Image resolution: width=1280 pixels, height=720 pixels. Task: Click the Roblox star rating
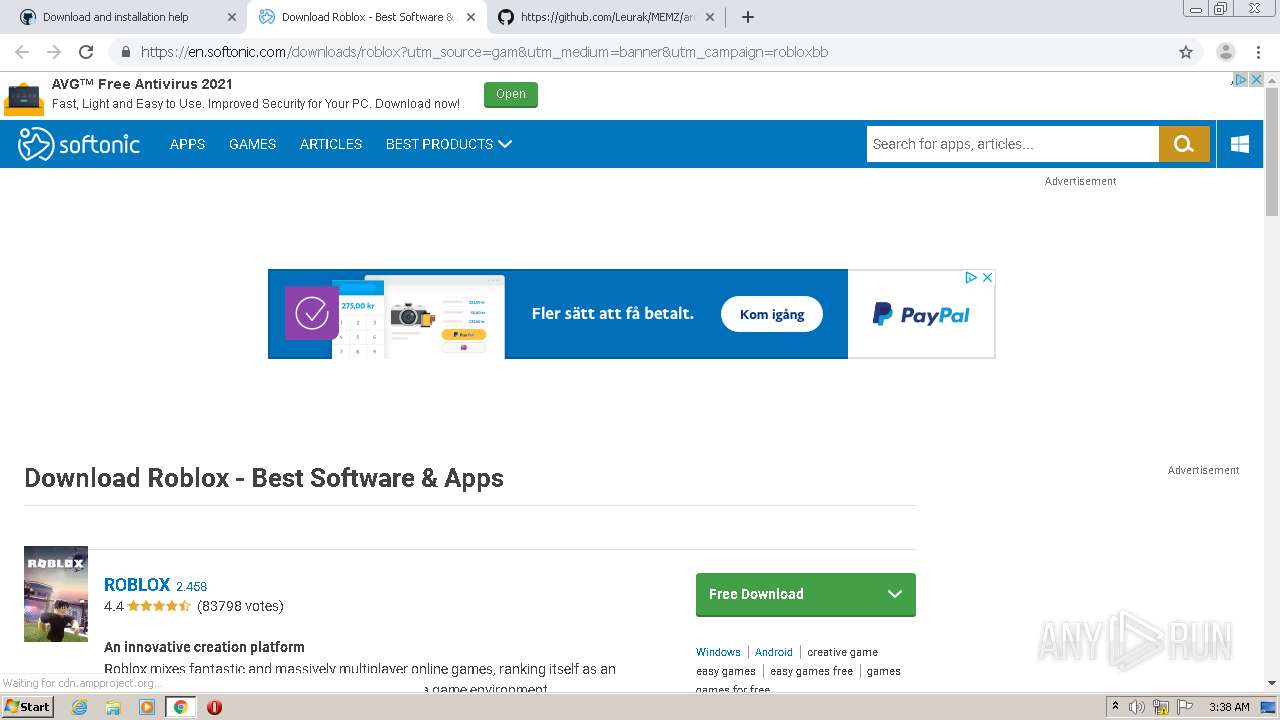[159, 606]
